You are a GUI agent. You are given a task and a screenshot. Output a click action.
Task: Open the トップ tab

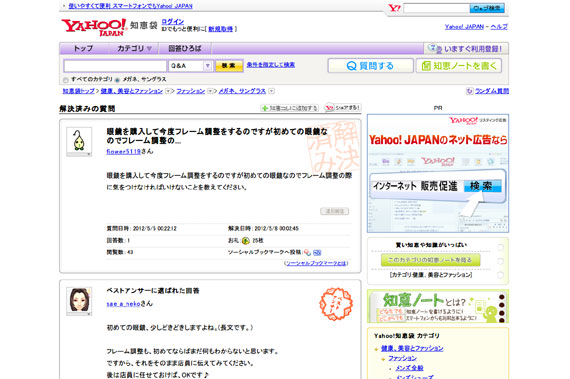pyautogui.click(x=83, y=49)
